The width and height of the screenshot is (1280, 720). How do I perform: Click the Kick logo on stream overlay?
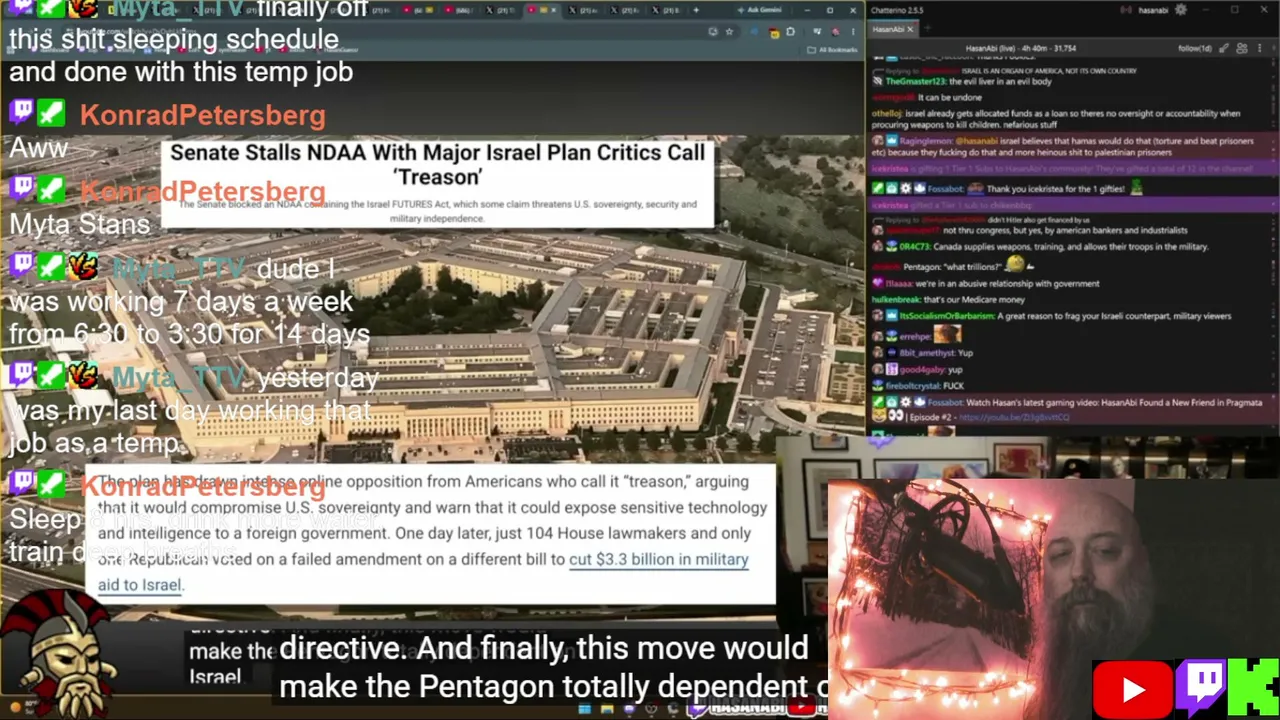click(1253, 688)
